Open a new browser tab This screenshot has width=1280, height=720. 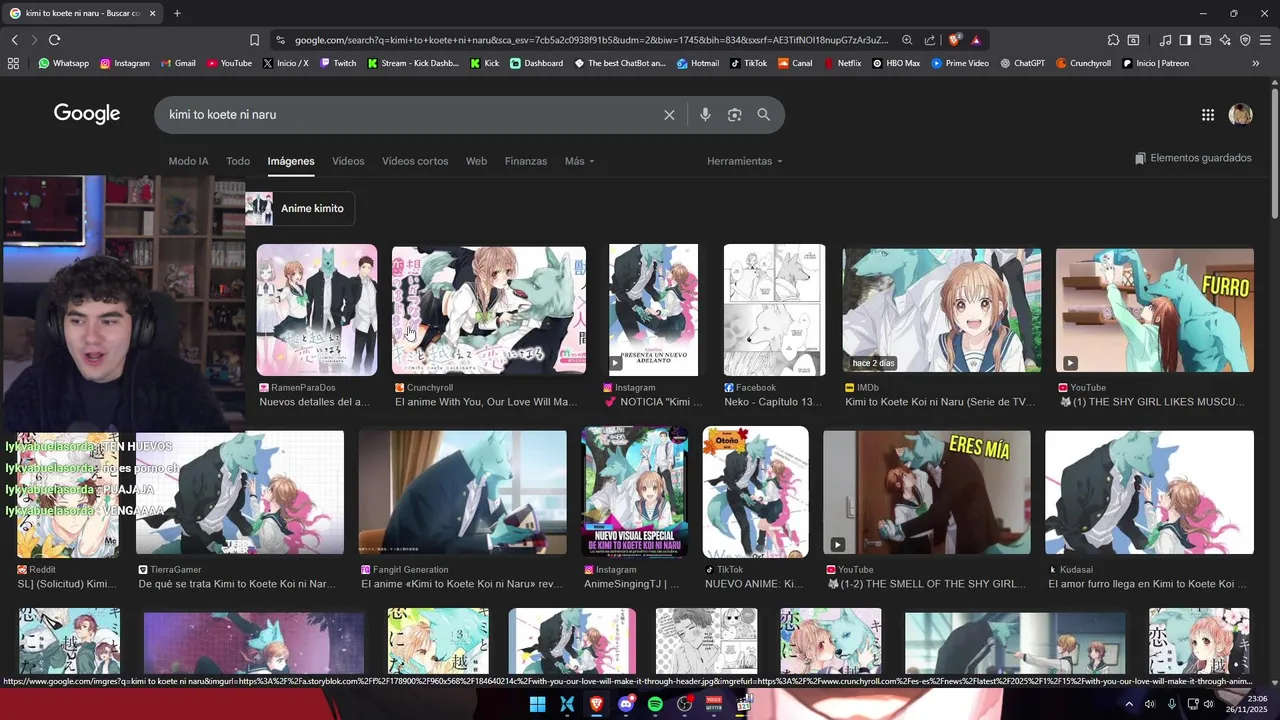[x=177, y=13]
